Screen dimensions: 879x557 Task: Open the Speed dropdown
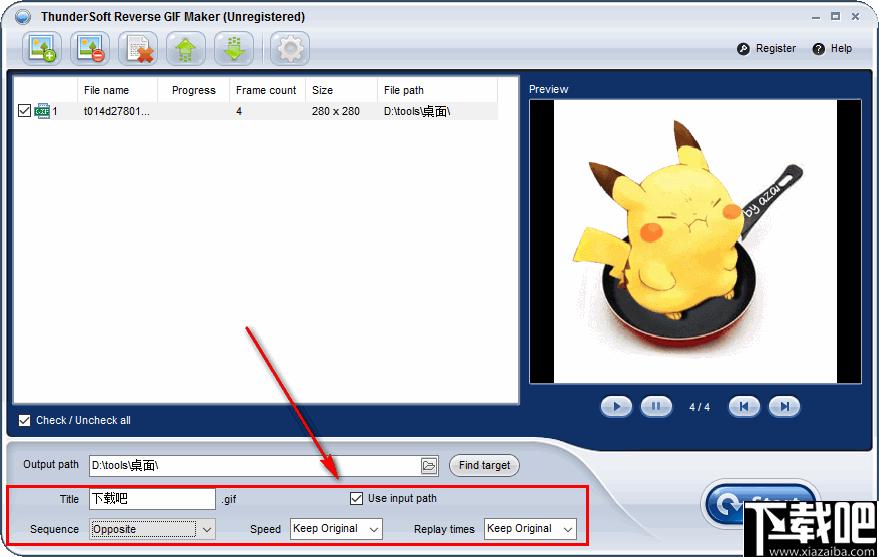pyautogui.click(x=336, y=529)
